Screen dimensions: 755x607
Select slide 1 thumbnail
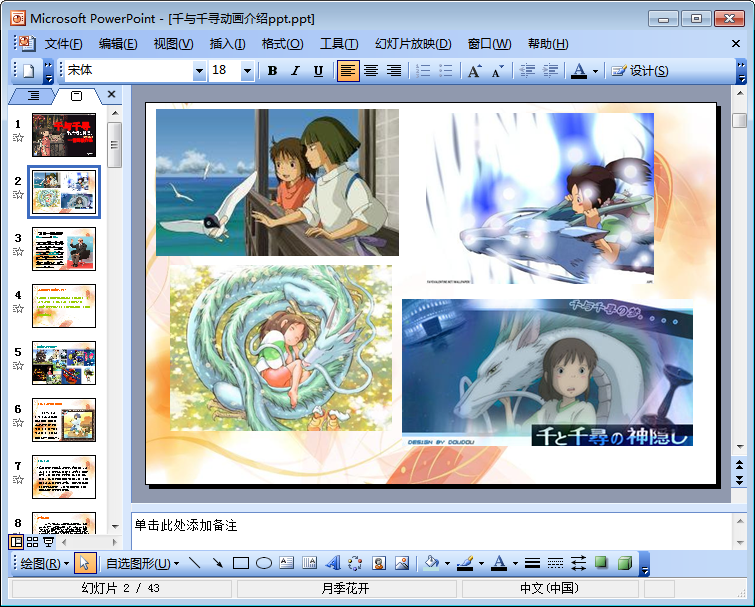[64, 135]
